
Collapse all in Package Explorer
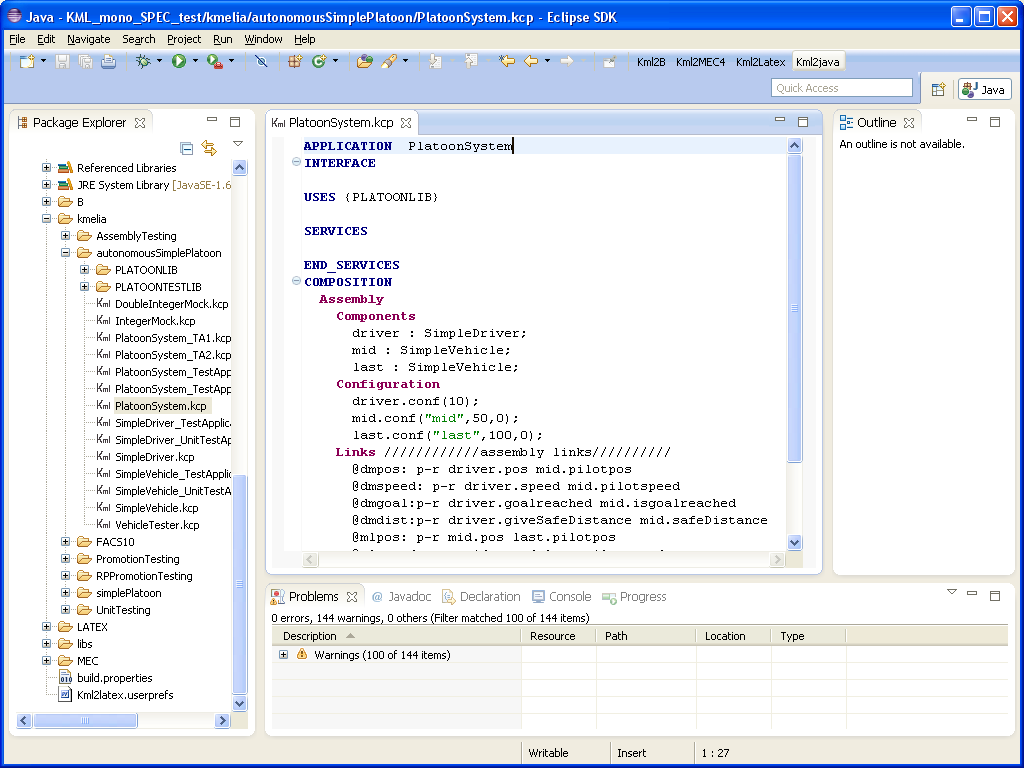pyautogui.click(x=186, y=148)
